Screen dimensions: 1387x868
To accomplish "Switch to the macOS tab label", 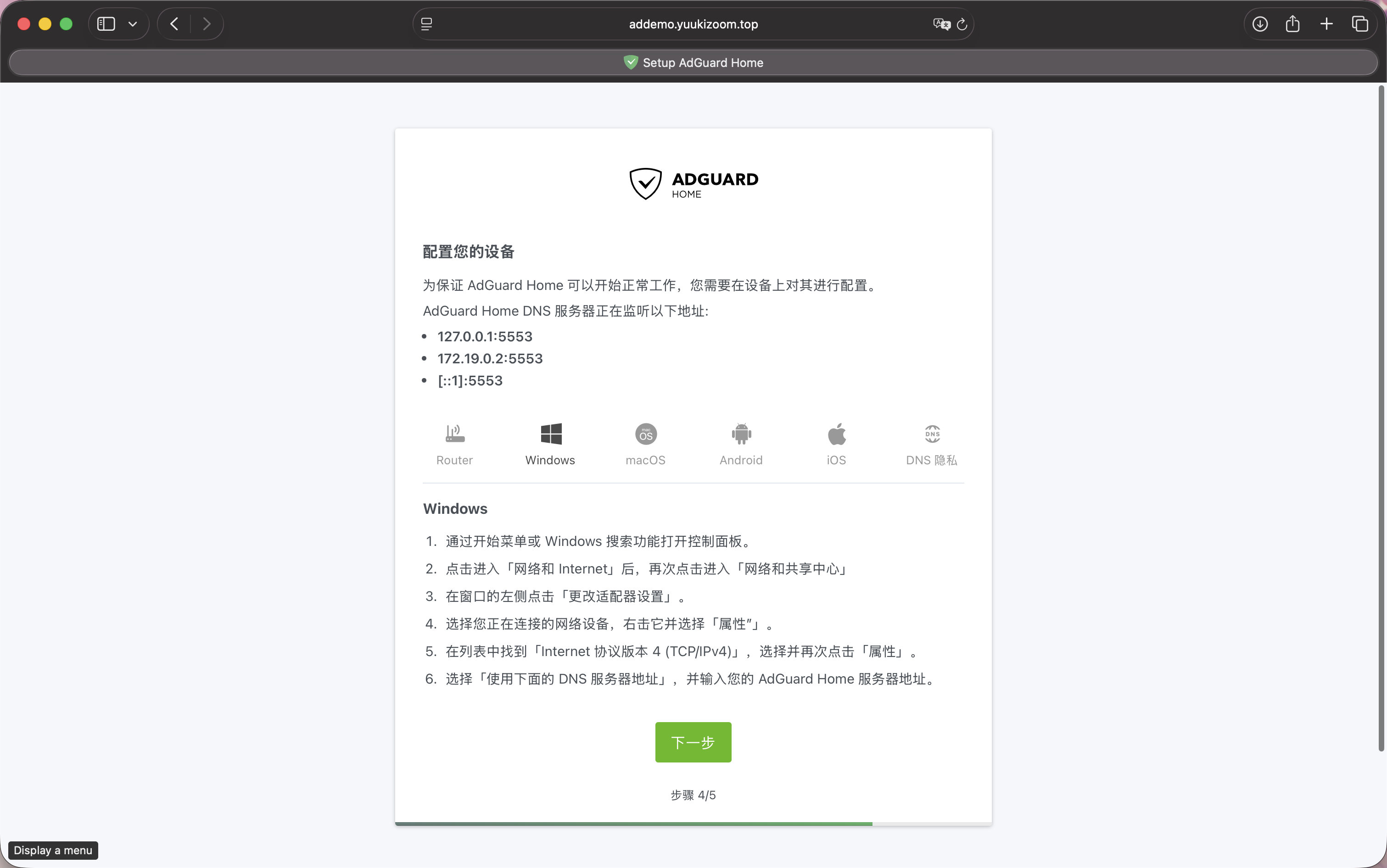I will tap(645, 460).
